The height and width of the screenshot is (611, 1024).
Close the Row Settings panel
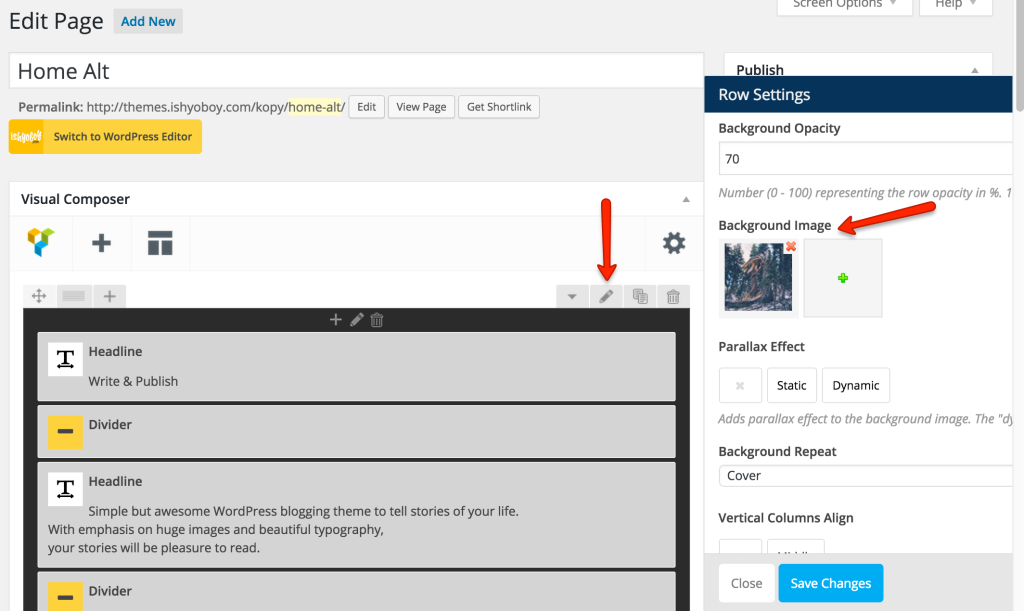tap(746, 584)
